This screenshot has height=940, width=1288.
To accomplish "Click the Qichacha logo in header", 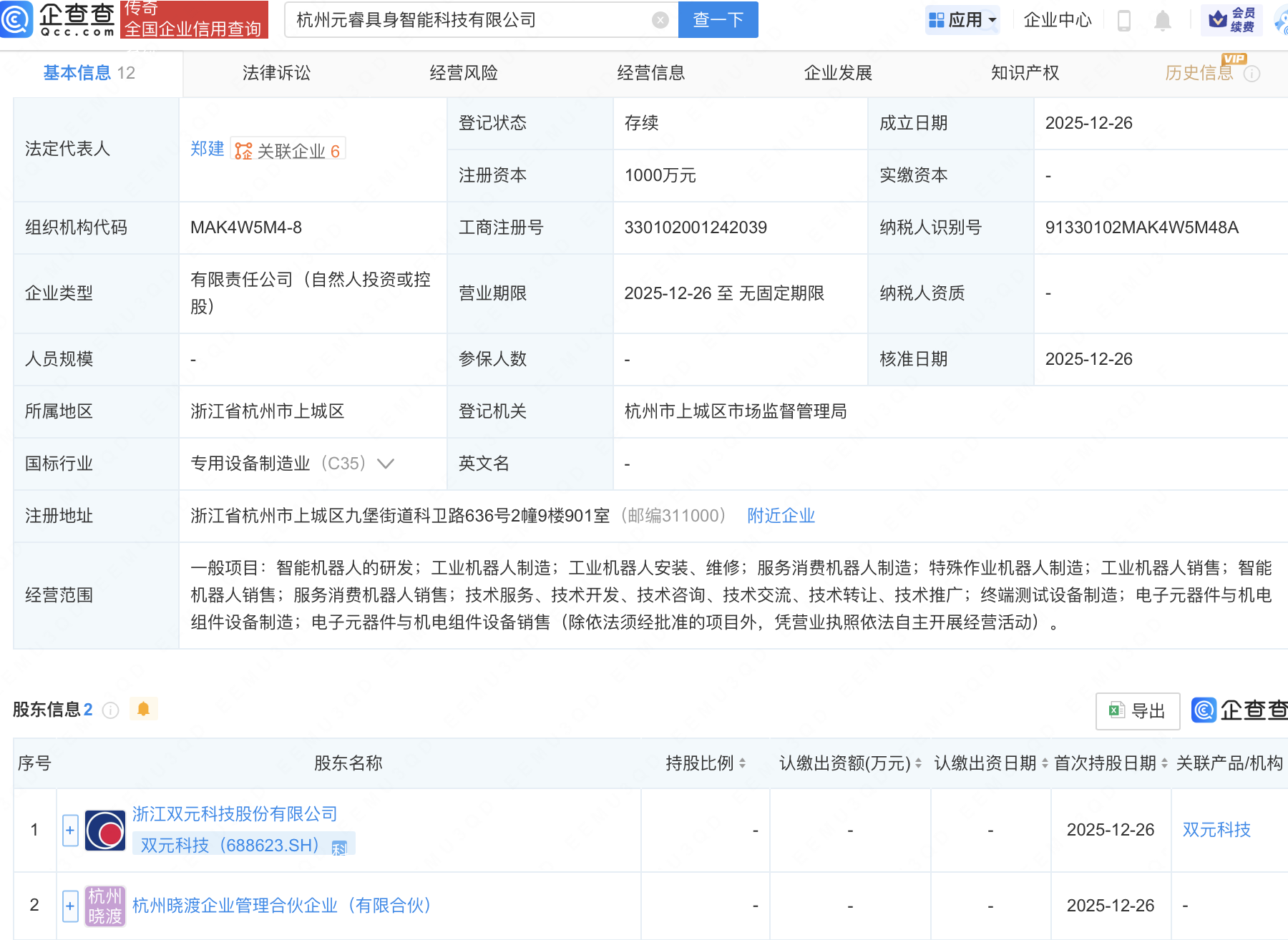I will tap(59, 19).
